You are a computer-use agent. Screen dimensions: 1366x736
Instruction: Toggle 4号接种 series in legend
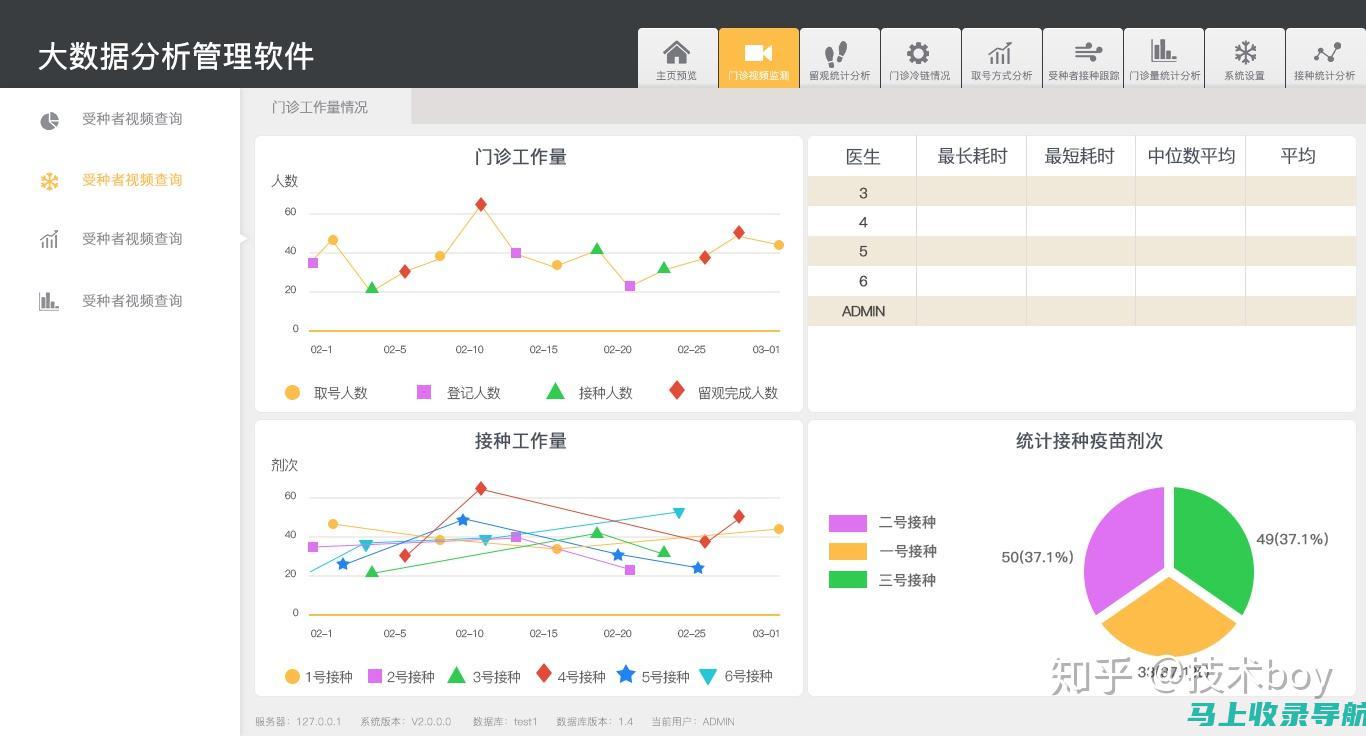570,676
